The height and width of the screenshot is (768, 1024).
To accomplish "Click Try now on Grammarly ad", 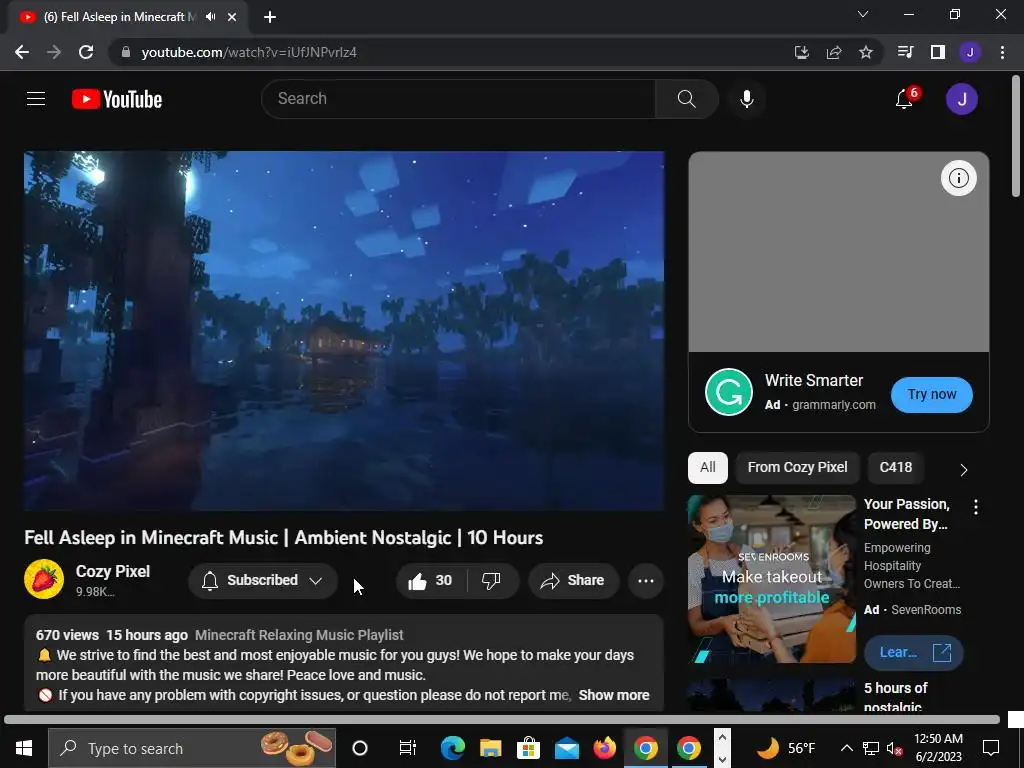I will (x=932, y=394).
